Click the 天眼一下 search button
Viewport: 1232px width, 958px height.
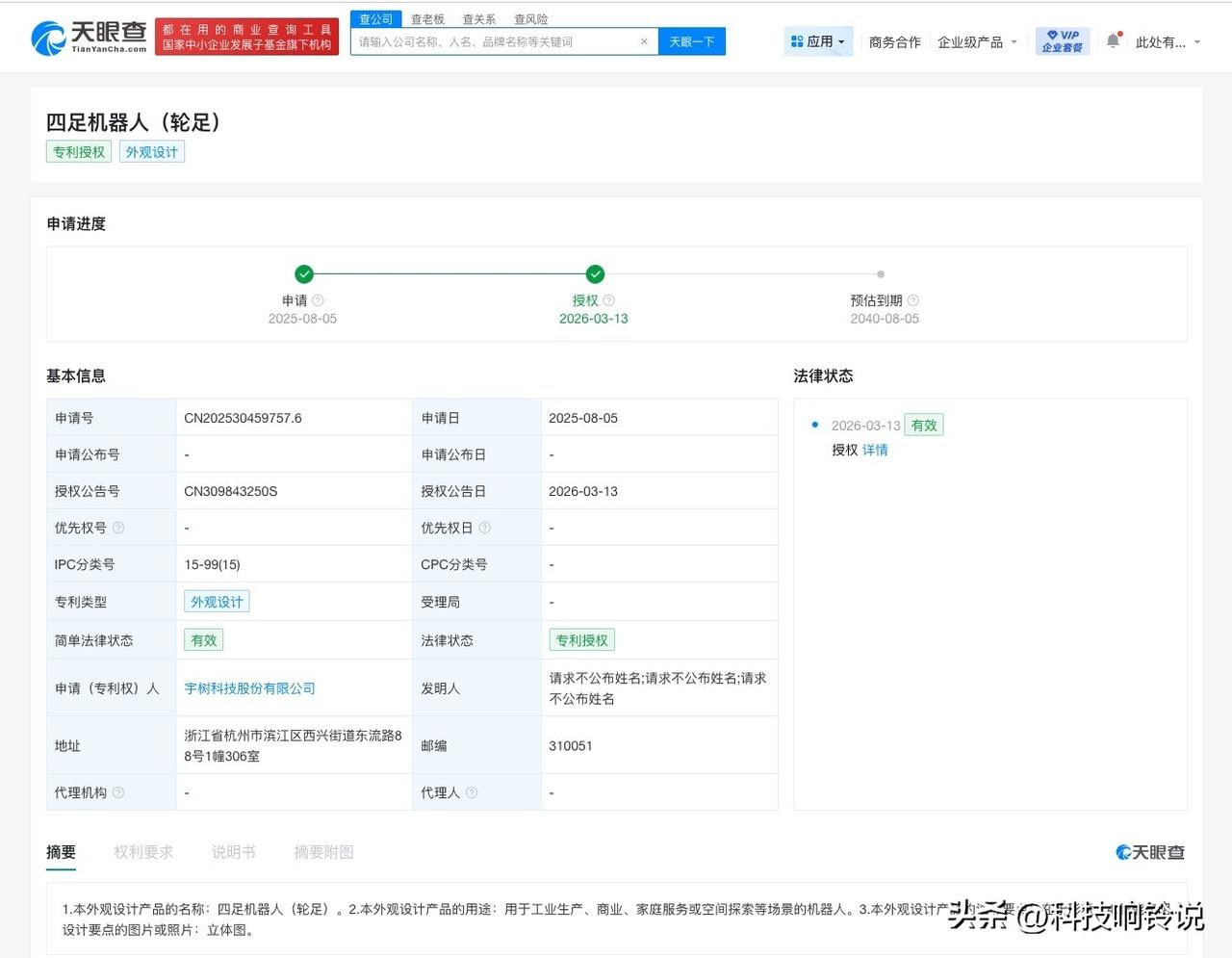point(691,41)
